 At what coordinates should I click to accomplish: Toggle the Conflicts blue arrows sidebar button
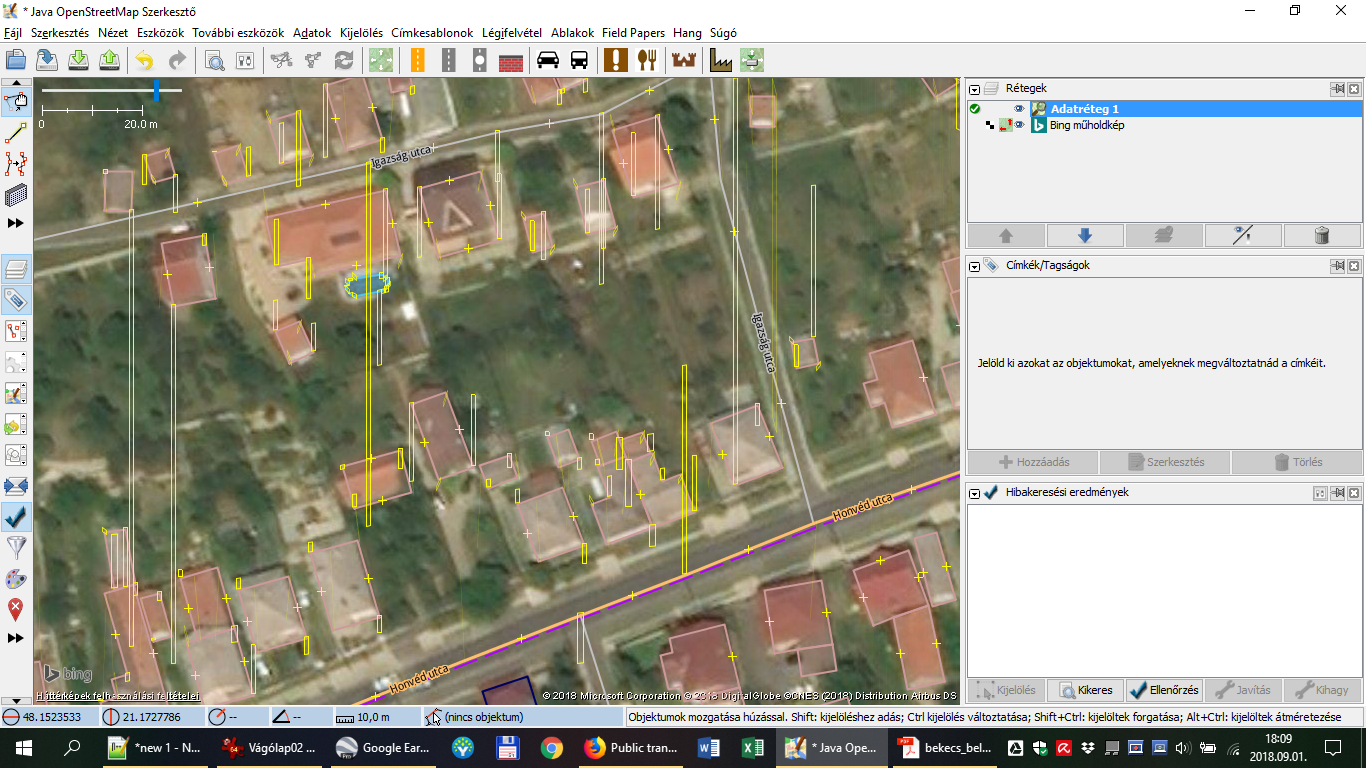[16, 486]
